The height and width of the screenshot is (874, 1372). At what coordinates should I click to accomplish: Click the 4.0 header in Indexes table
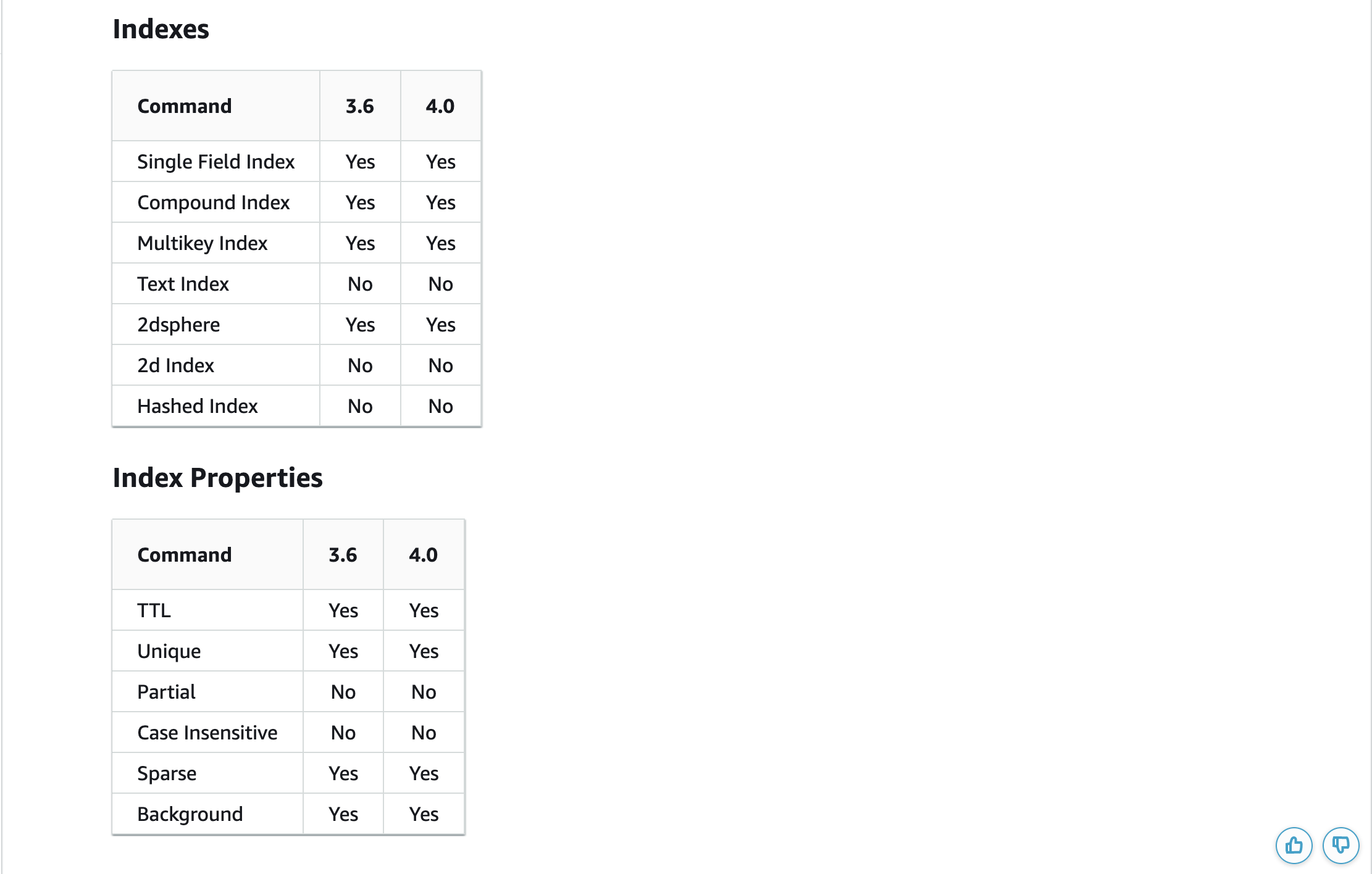pos(440,106)
